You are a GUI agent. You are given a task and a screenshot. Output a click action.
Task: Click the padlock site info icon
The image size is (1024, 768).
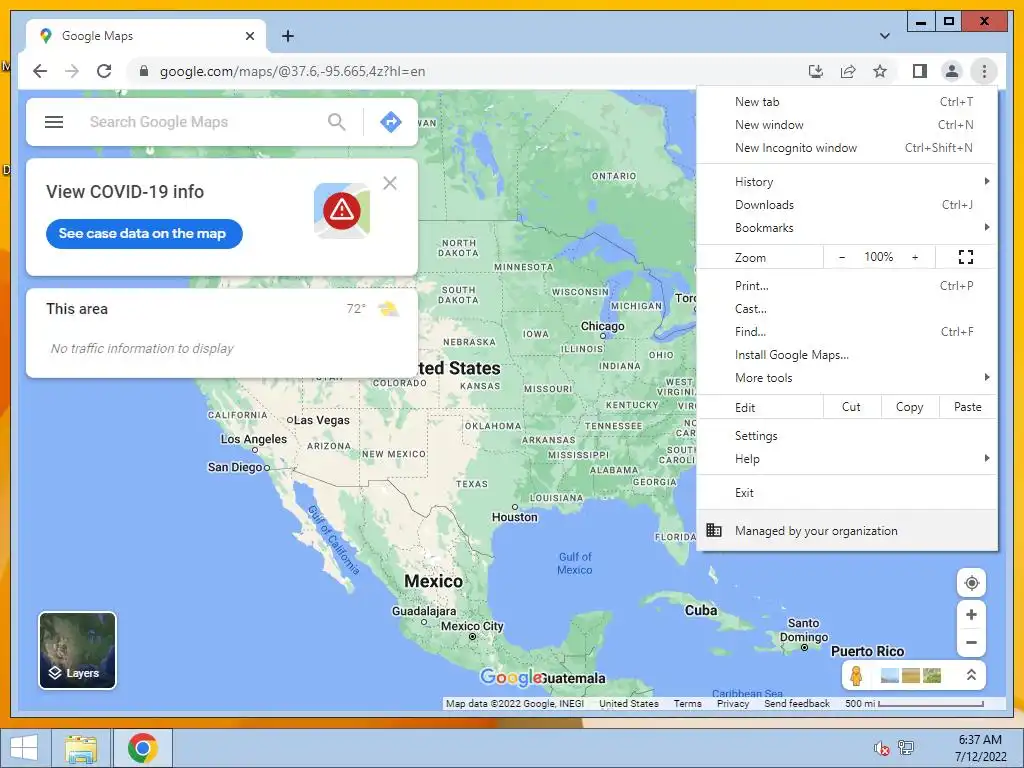pyautogui.click(x=144, y=71)
